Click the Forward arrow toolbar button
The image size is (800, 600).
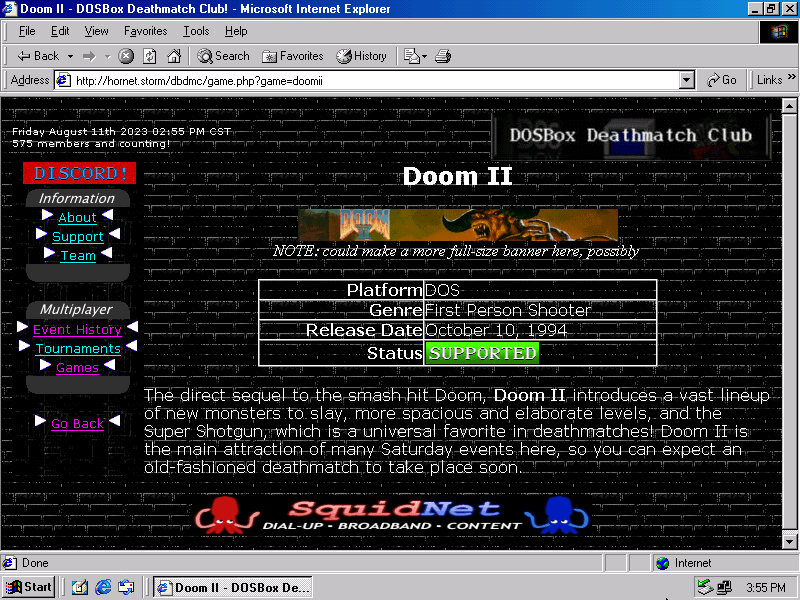90,56
